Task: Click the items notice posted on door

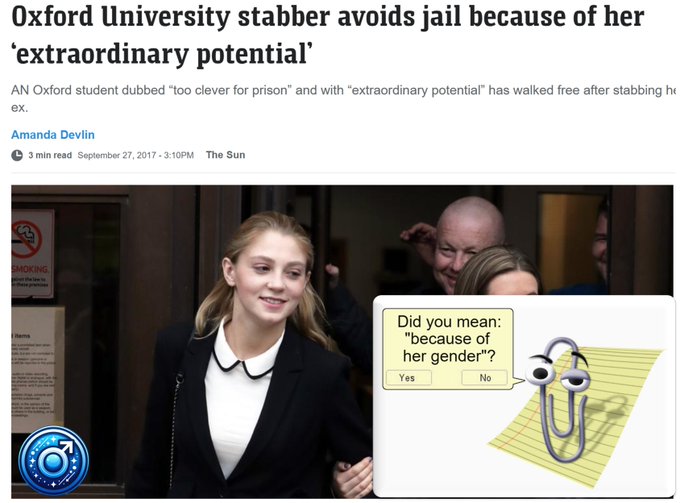Action: tap(37, 369)
